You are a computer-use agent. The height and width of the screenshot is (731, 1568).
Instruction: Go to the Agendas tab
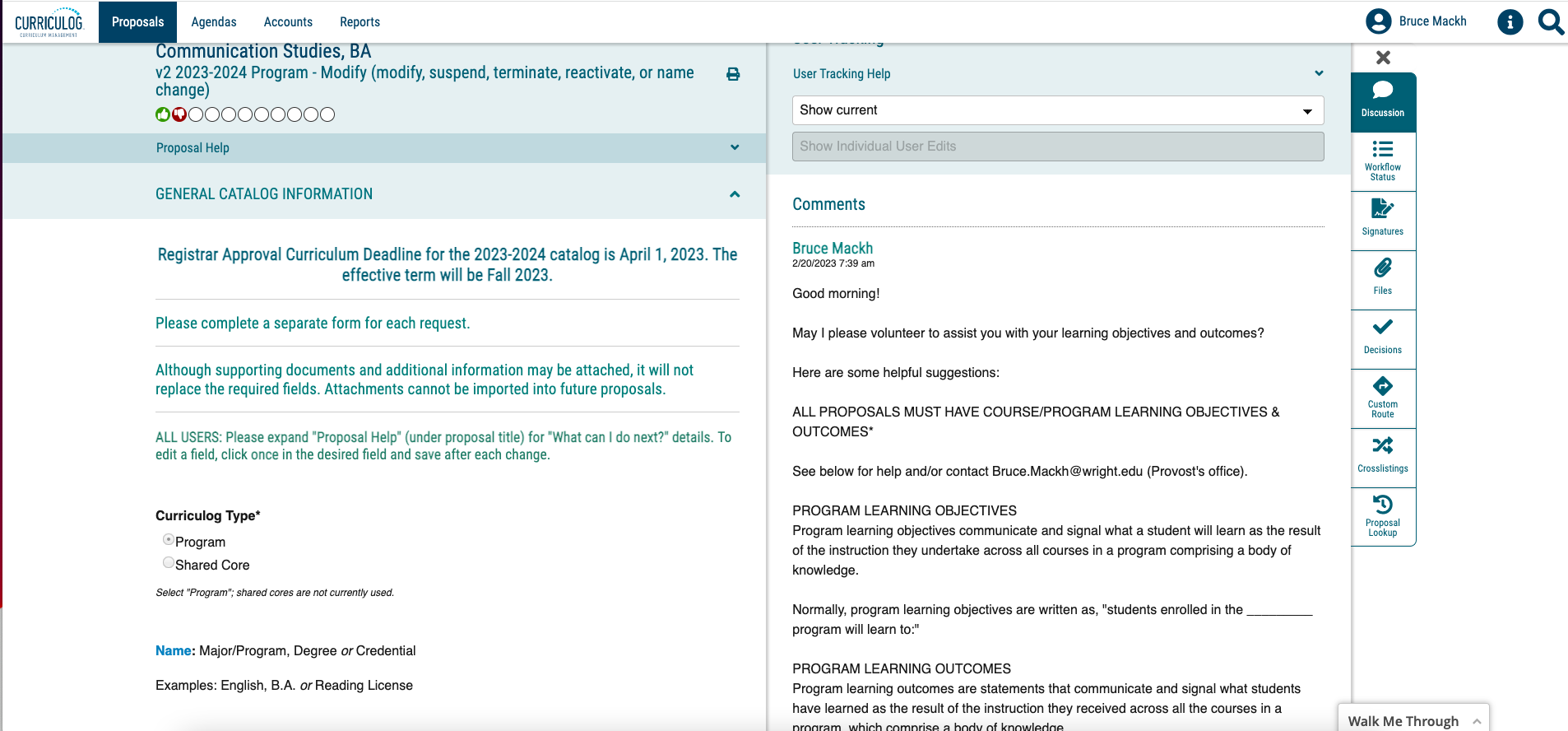point(214,22)
